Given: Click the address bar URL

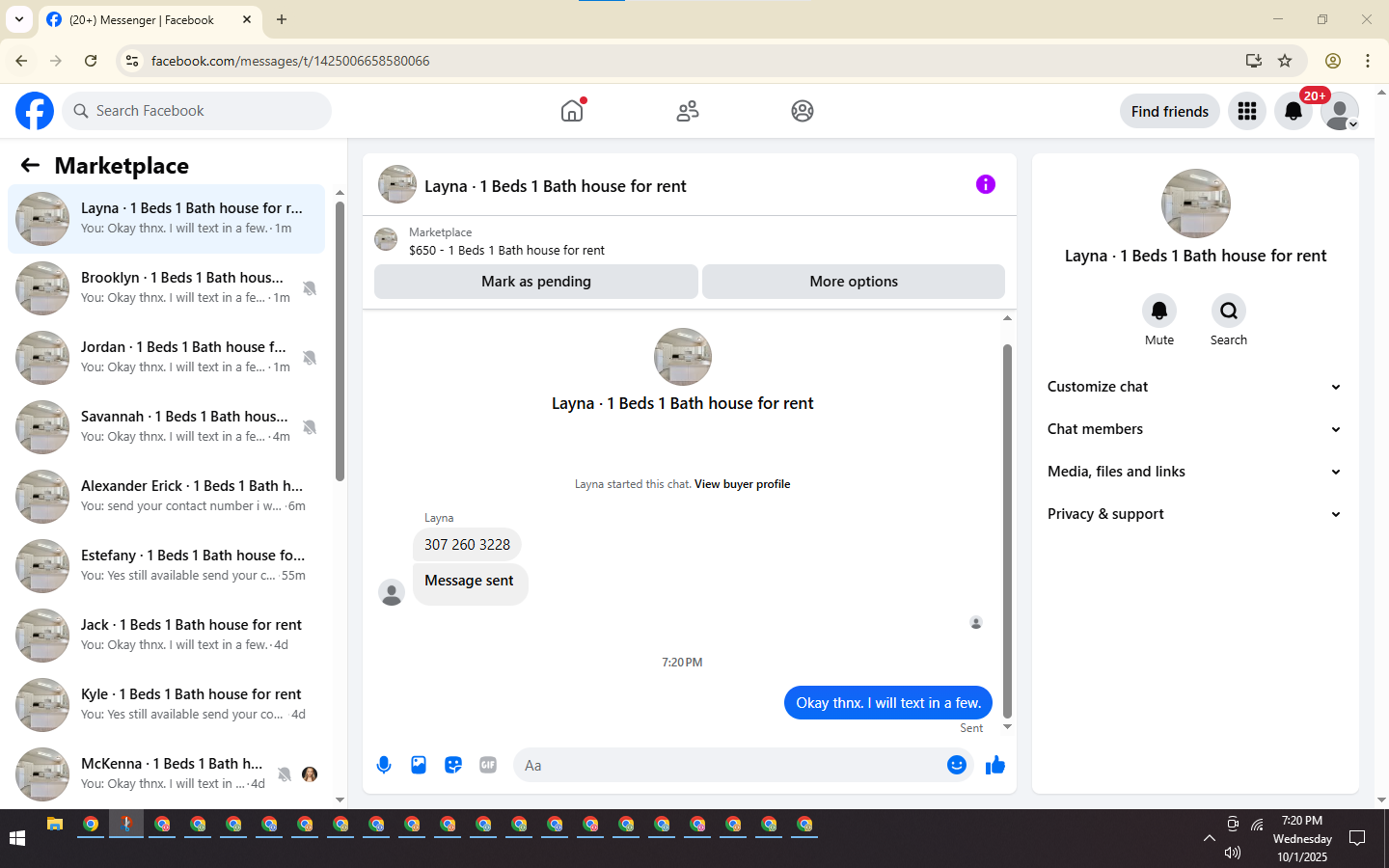Looking at the screenshot, I should click(x=290, y=61).
